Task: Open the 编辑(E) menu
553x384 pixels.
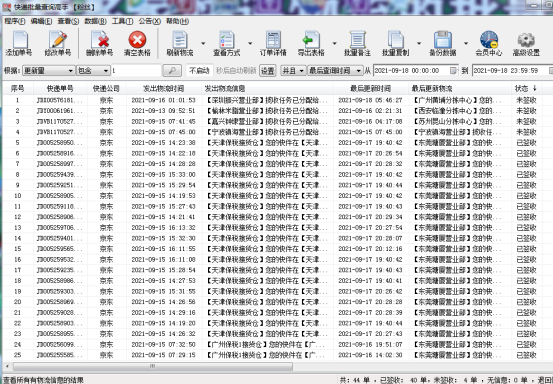Action: click(41, 21)
